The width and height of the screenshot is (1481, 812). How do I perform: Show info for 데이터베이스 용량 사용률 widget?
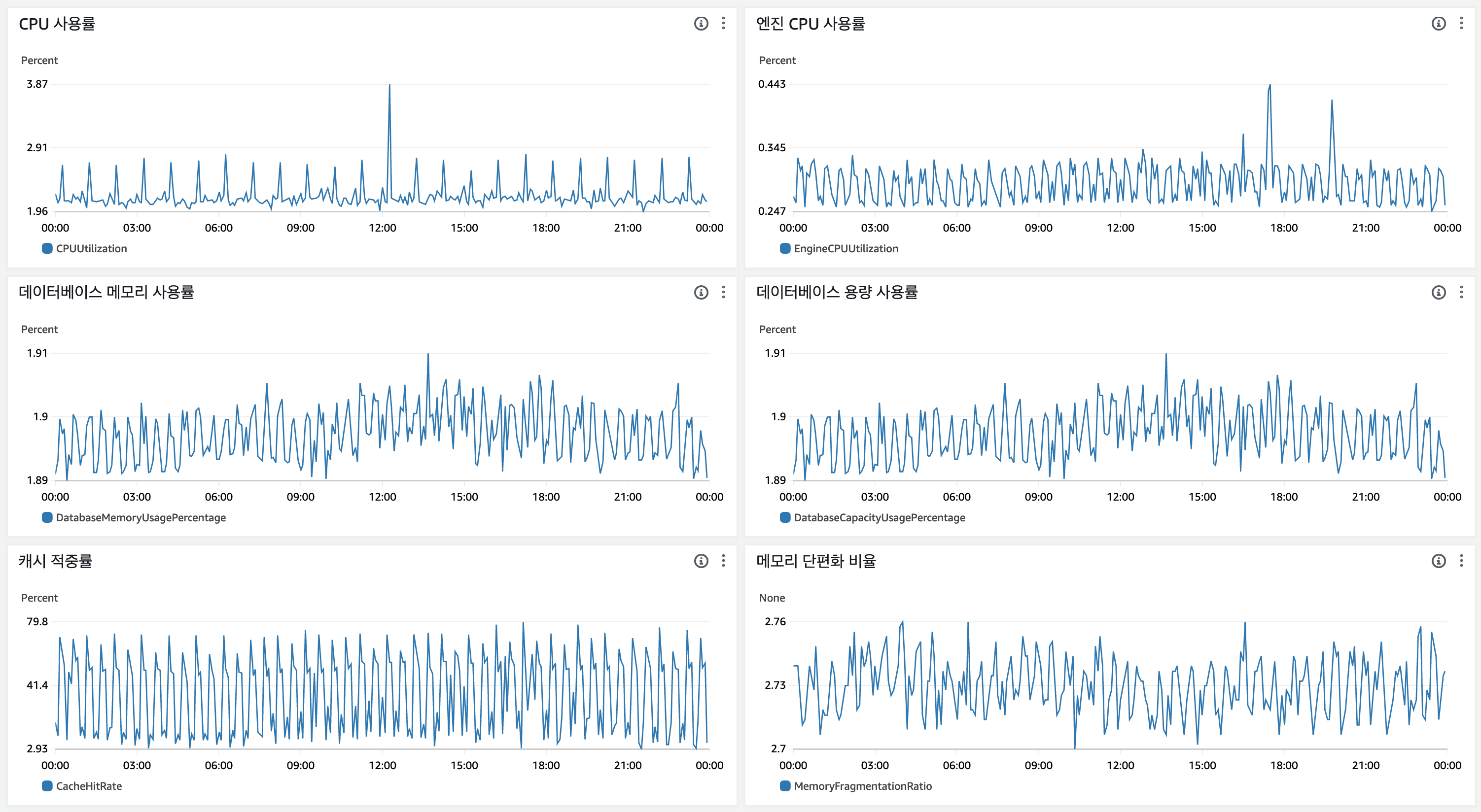pyautogui.click(x=1439, y=293)
